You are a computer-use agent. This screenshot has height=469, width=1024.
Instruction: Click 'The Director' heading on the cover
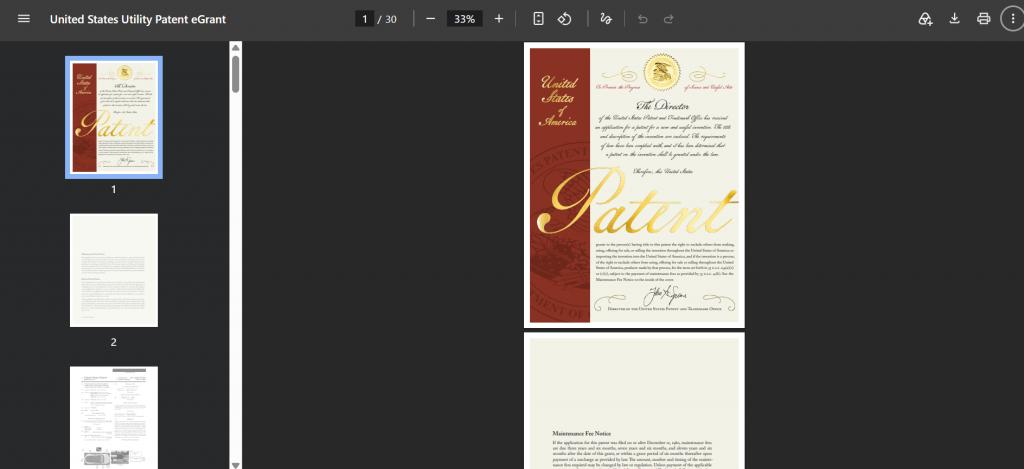coord(662,106)
